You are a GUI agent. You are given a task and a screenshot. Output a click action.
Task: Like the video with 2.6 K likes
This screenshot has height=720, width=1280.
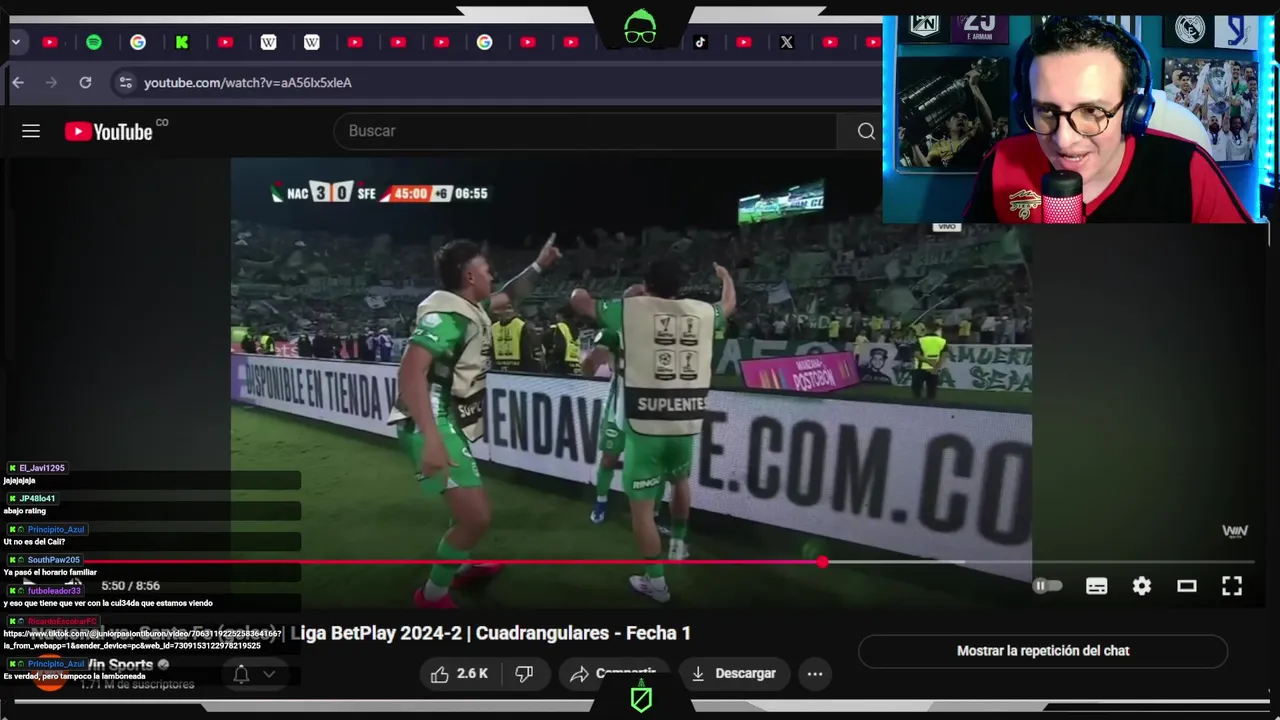point(458,674)
